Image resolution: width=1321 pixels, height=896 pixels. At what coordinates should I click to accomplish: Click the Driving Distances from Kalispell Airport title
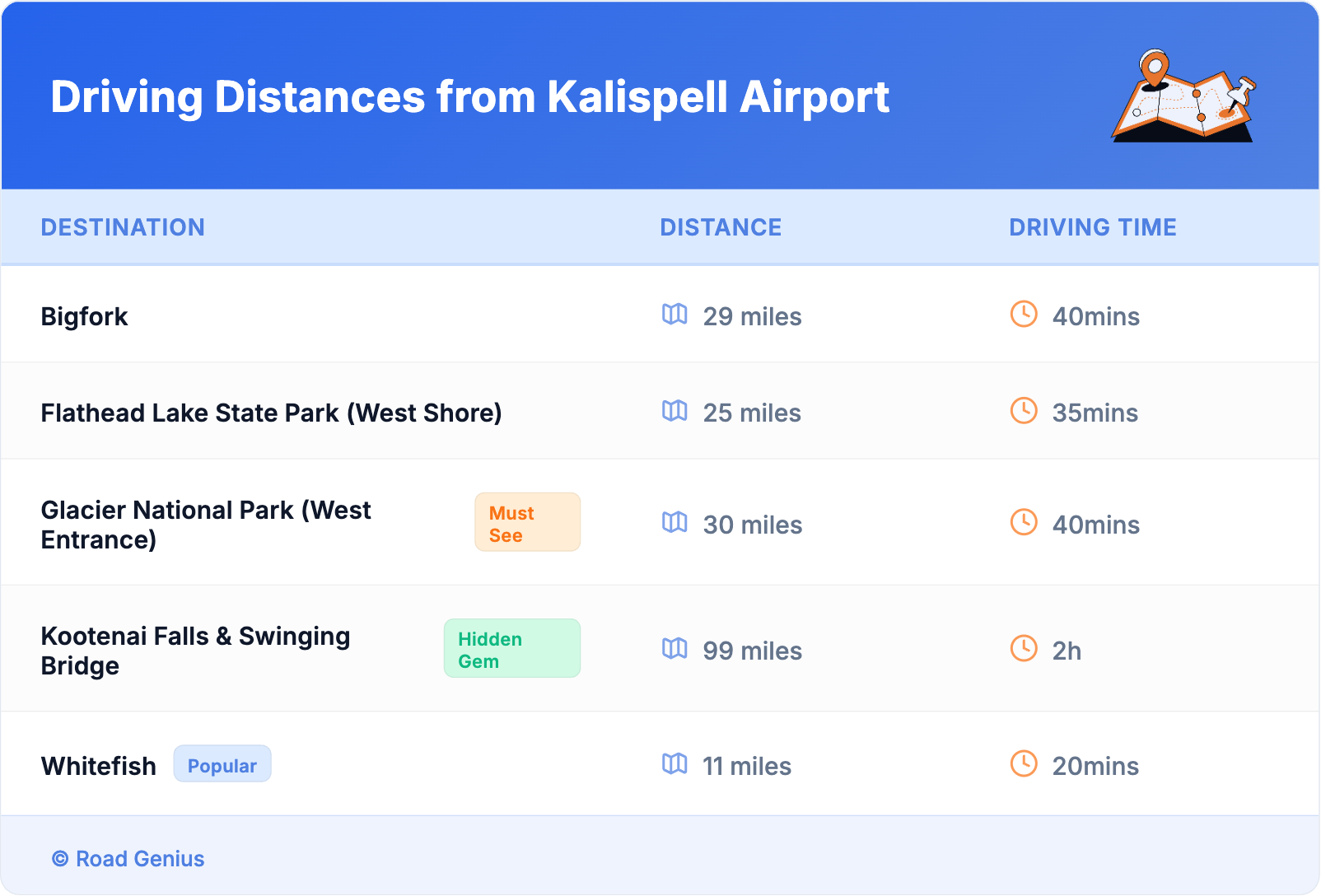(469, 97)
